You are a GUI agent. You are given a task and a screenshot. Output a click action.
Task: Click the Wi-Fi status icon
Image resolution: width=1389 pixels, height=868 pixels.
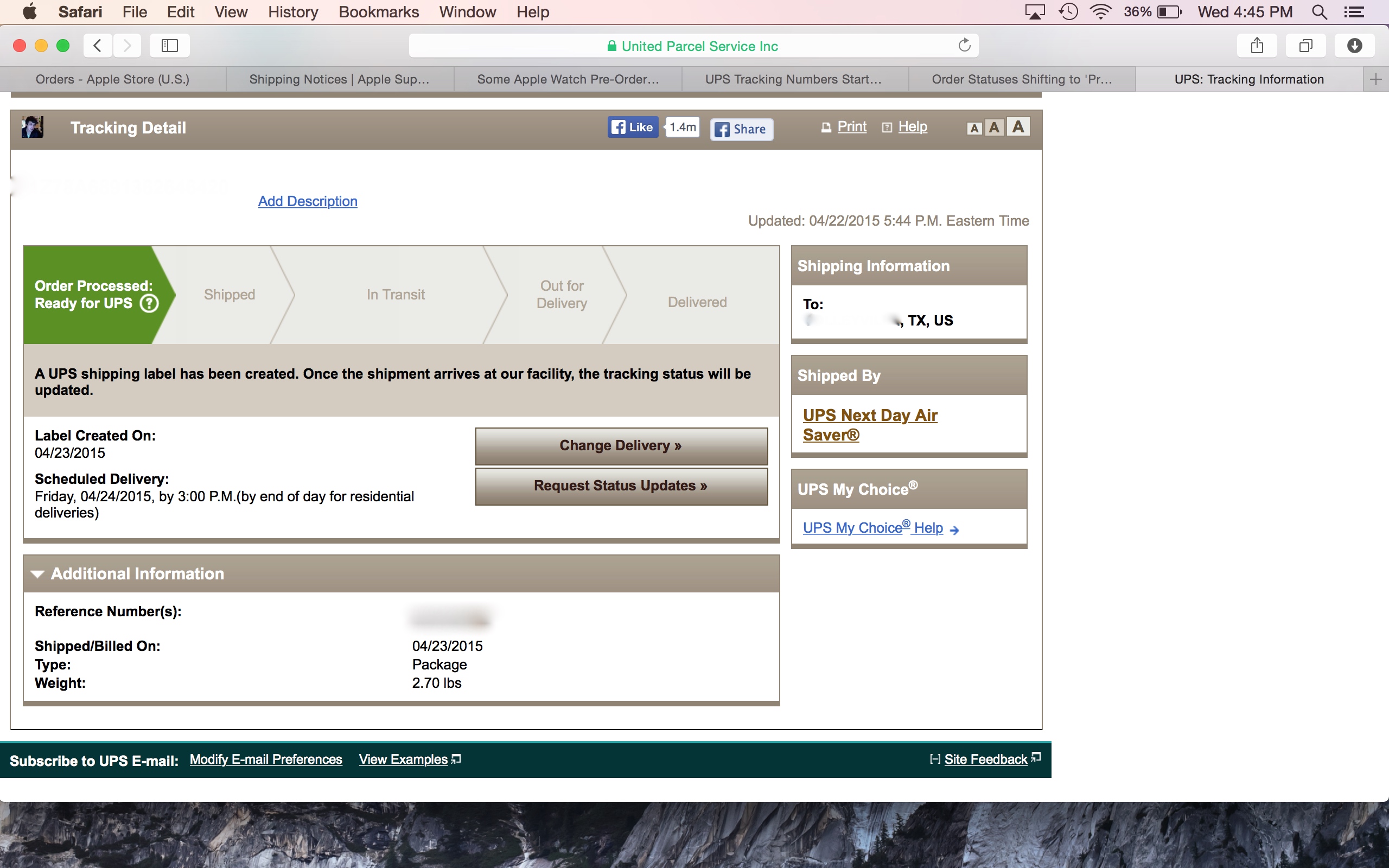(x=1100, y=12)
